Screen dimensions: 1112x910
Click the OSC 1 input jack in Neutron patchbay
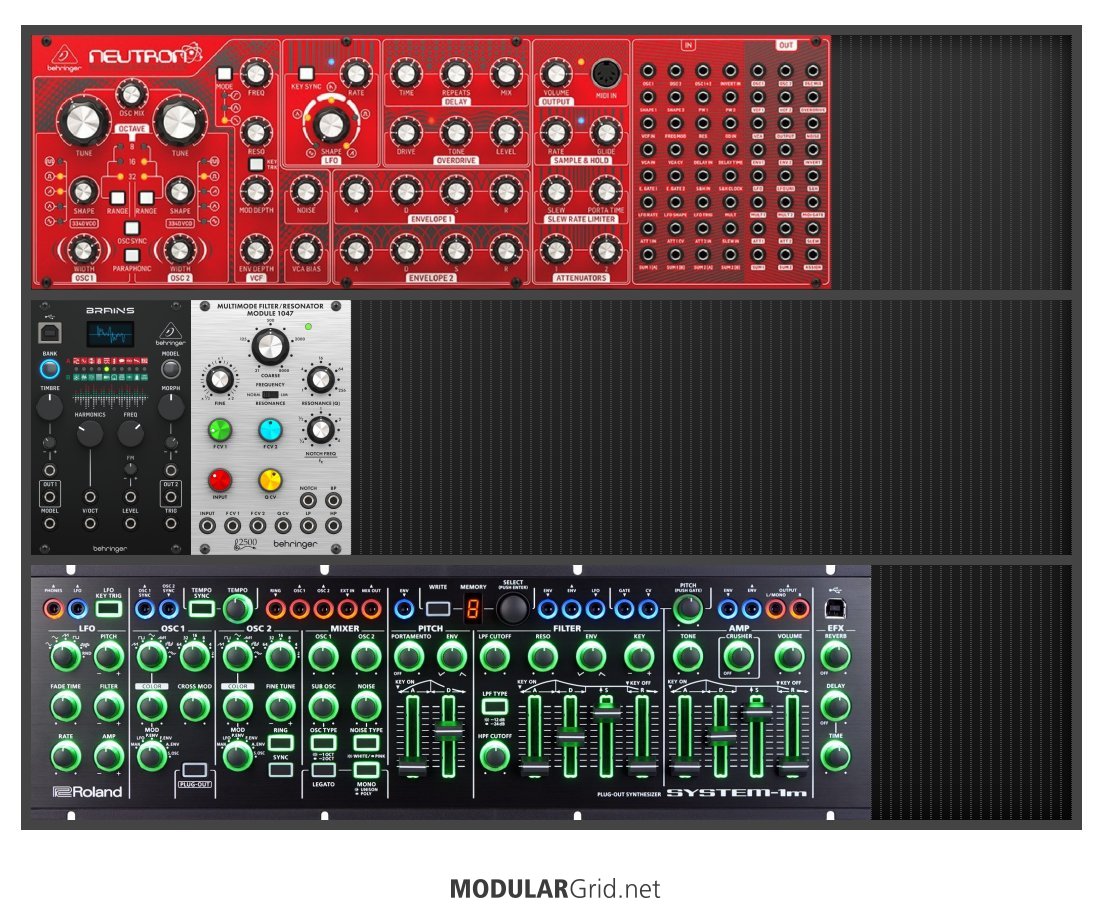pos(648,71)
